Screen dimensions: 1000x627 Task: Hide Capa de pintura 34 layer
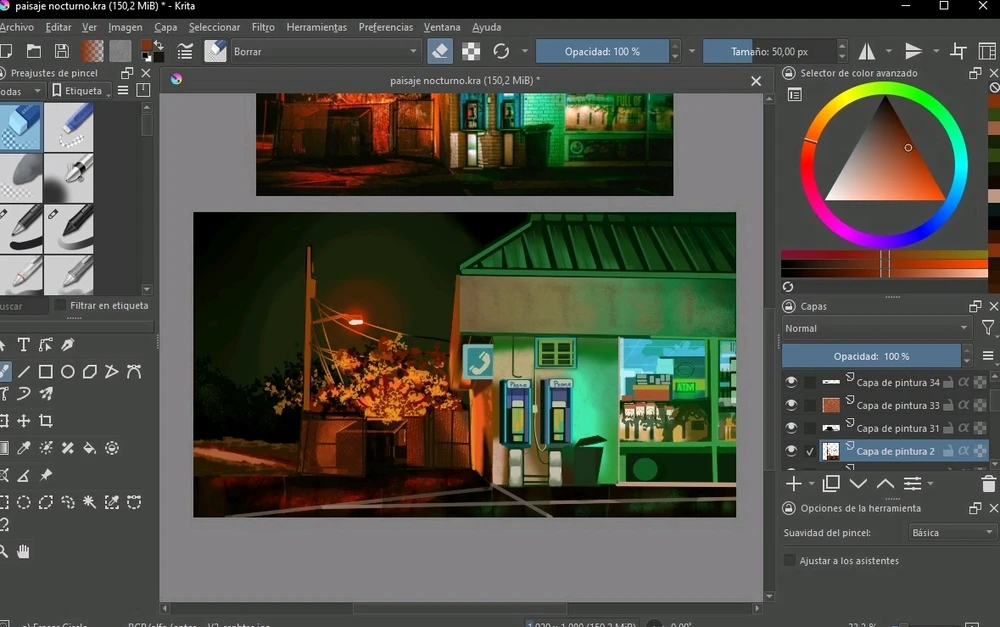791,382
